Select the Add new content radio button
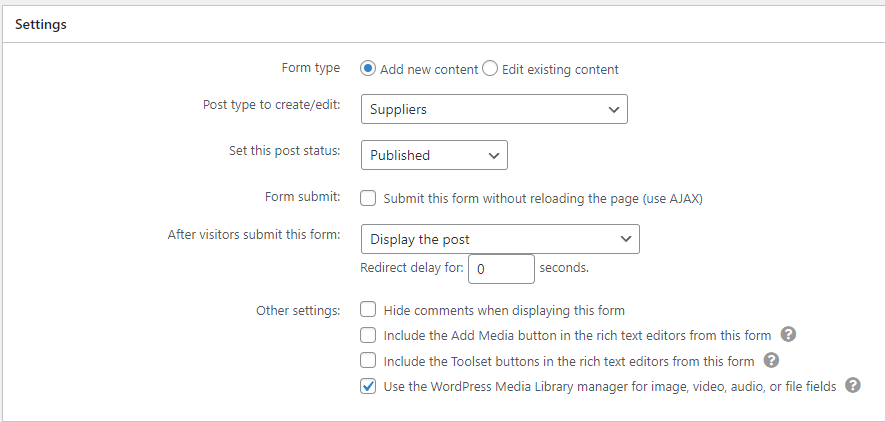Screen dimensions: 885x422 (x=368, y=69)
